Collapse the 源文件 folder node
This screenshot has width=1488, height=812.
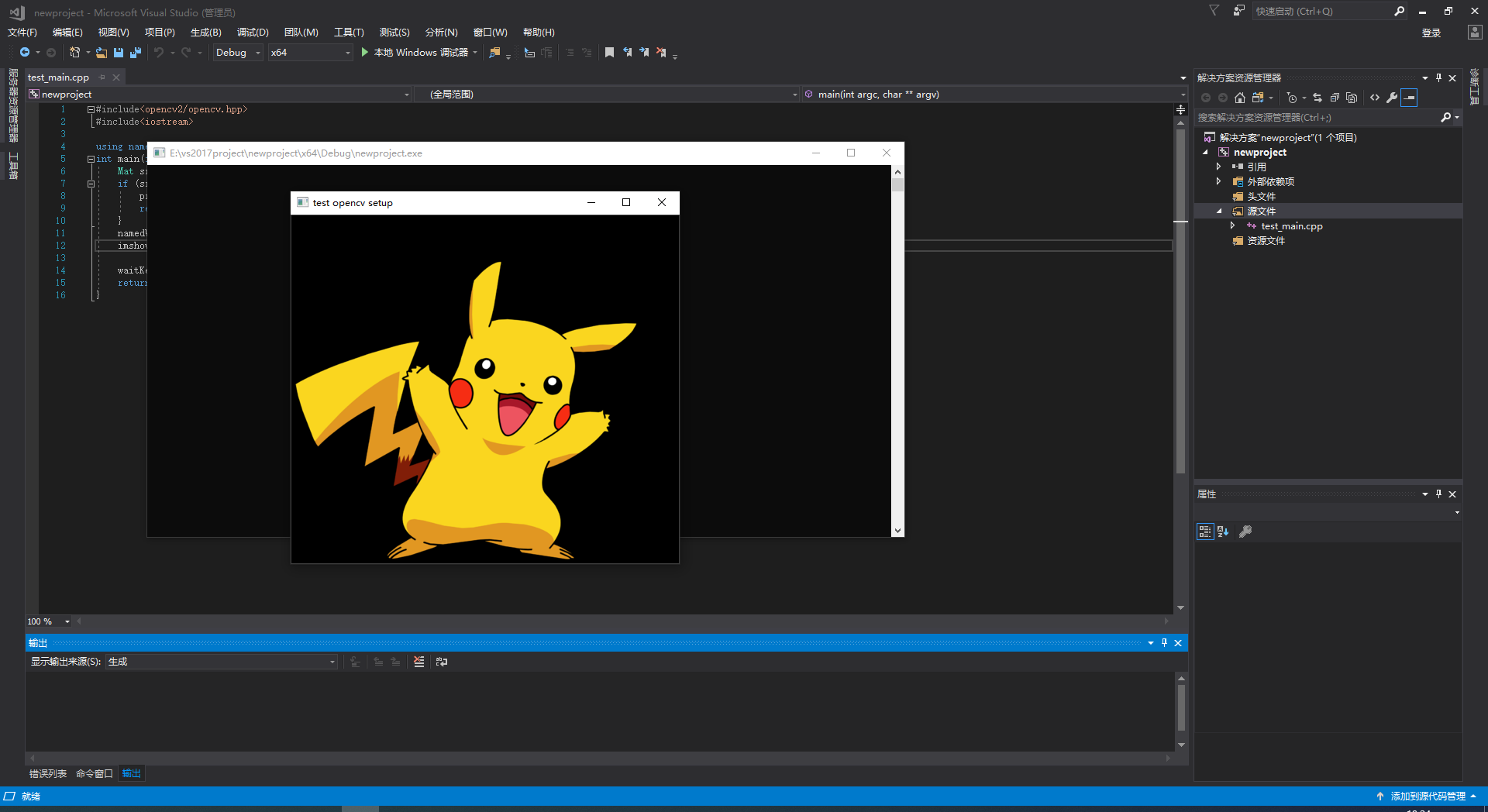[x=1218, y=211]
